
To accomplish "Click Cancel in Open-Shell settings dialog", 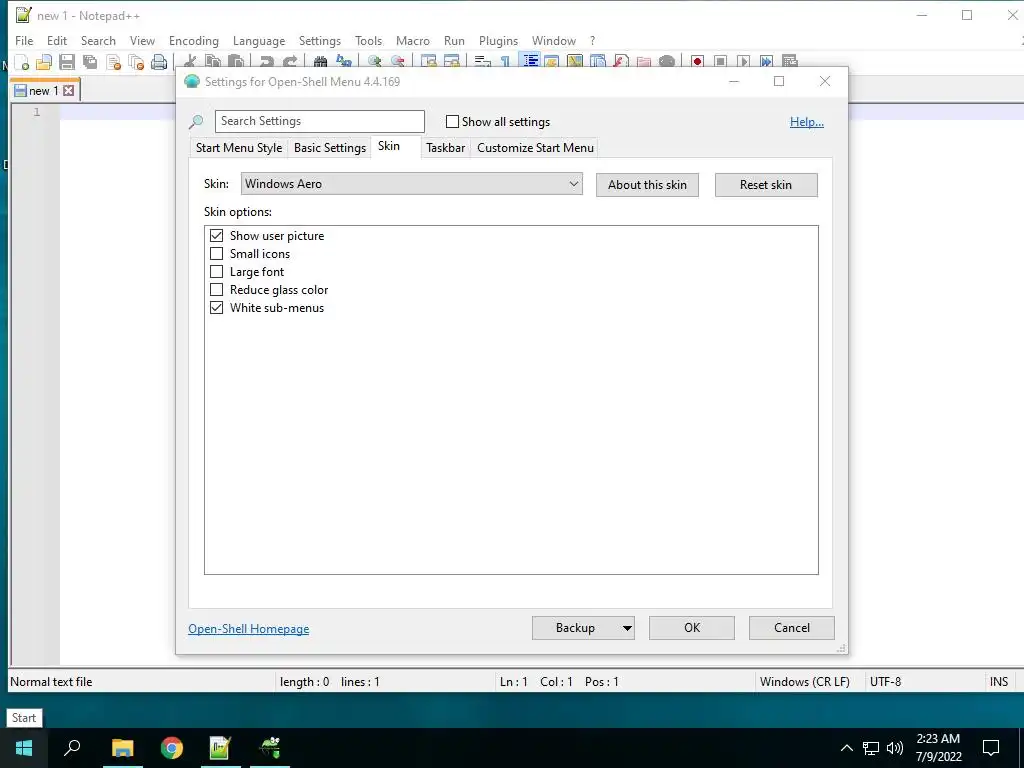I will [792, 628].
